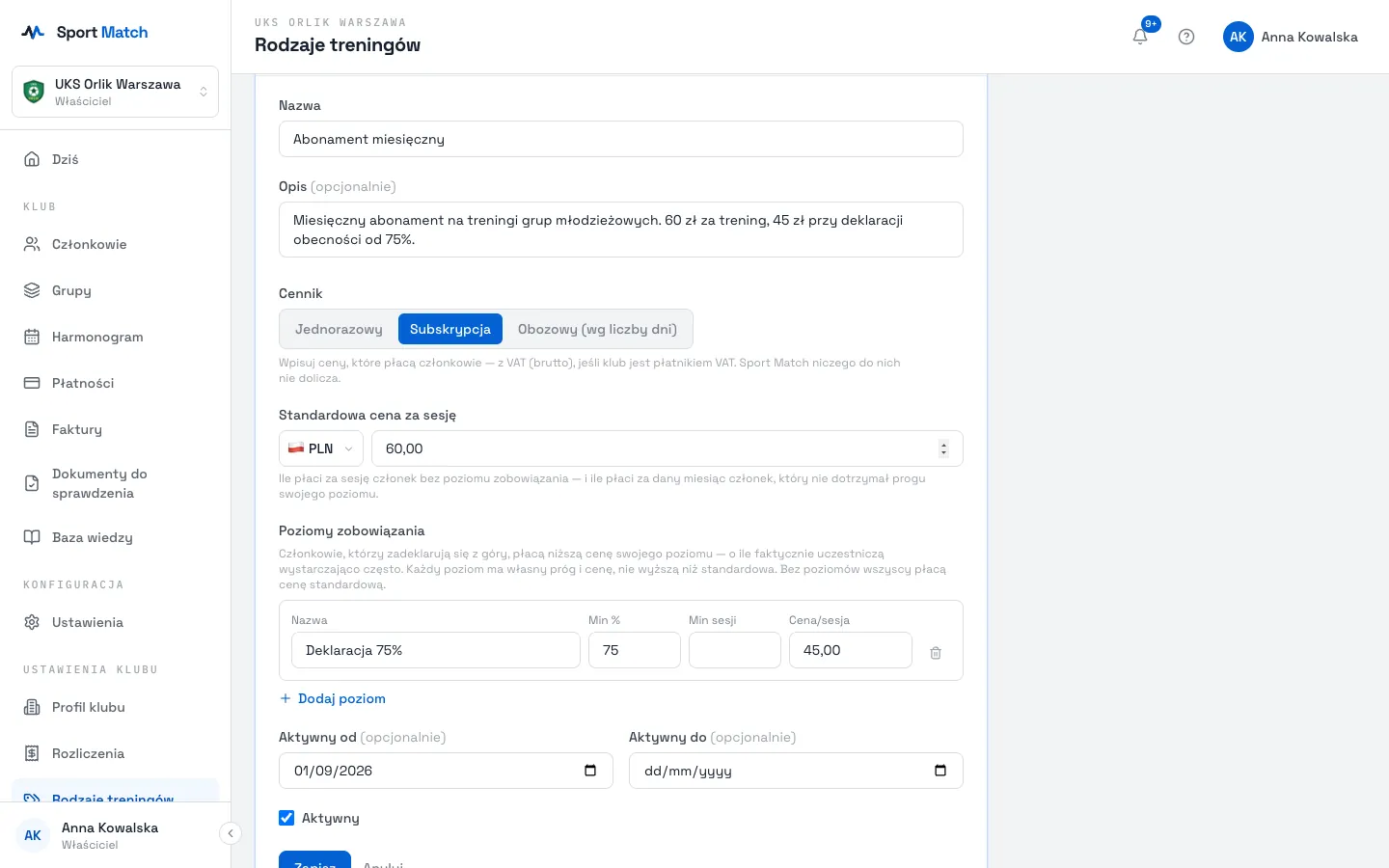
Task: Open Anna Kowalska user menu in header
Action: tap(1291, 37)
